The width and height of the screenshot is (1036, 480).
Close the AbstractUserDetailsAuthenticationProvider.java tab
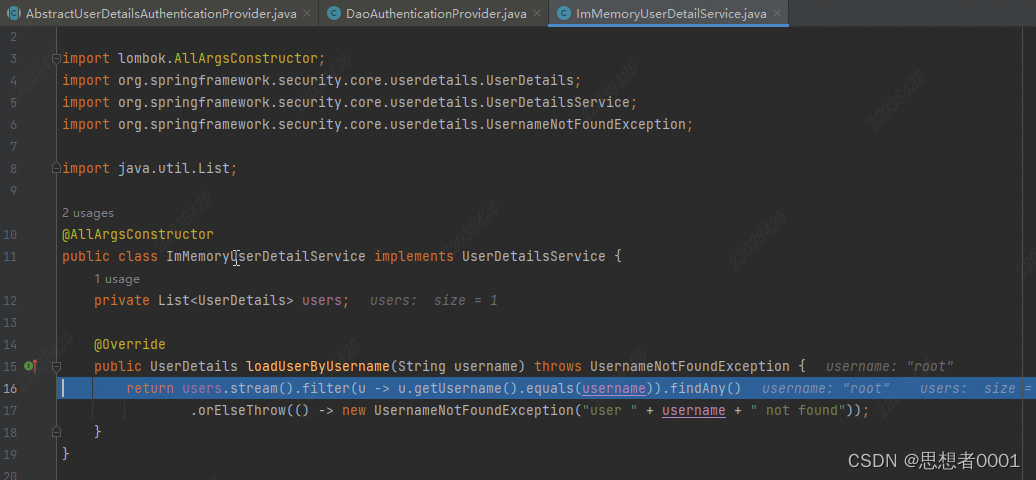pos(307,15)
